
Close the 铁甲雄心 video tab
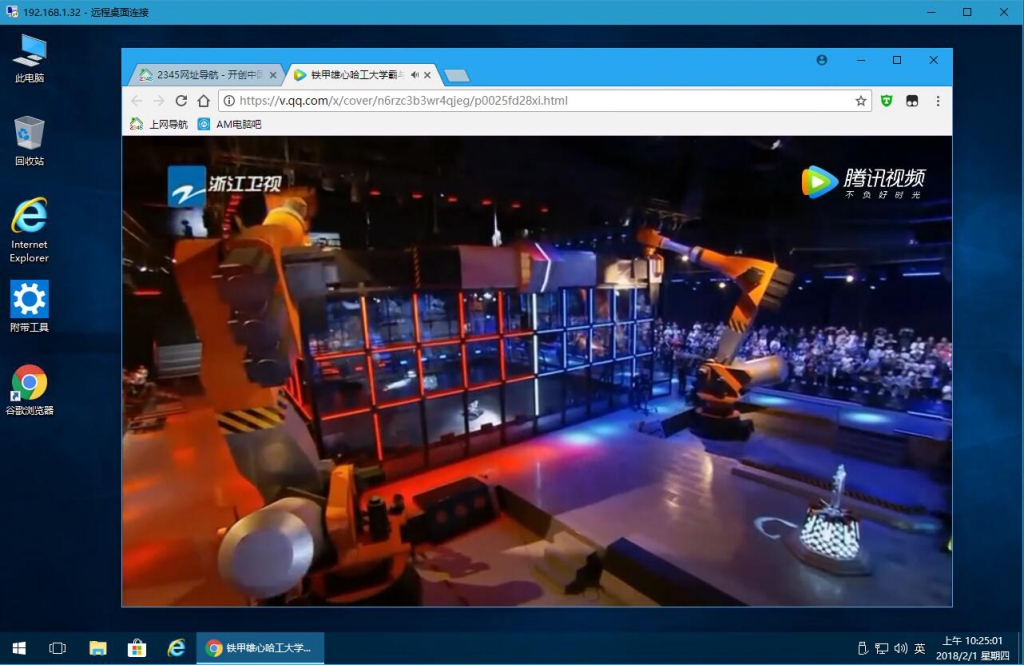point(427,75)
